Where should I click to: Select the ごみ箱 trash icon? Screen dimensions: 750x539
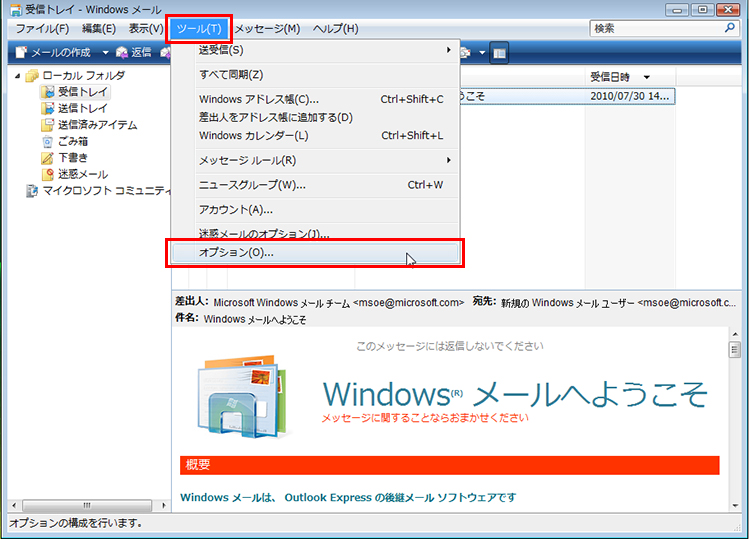coord(48,142)
